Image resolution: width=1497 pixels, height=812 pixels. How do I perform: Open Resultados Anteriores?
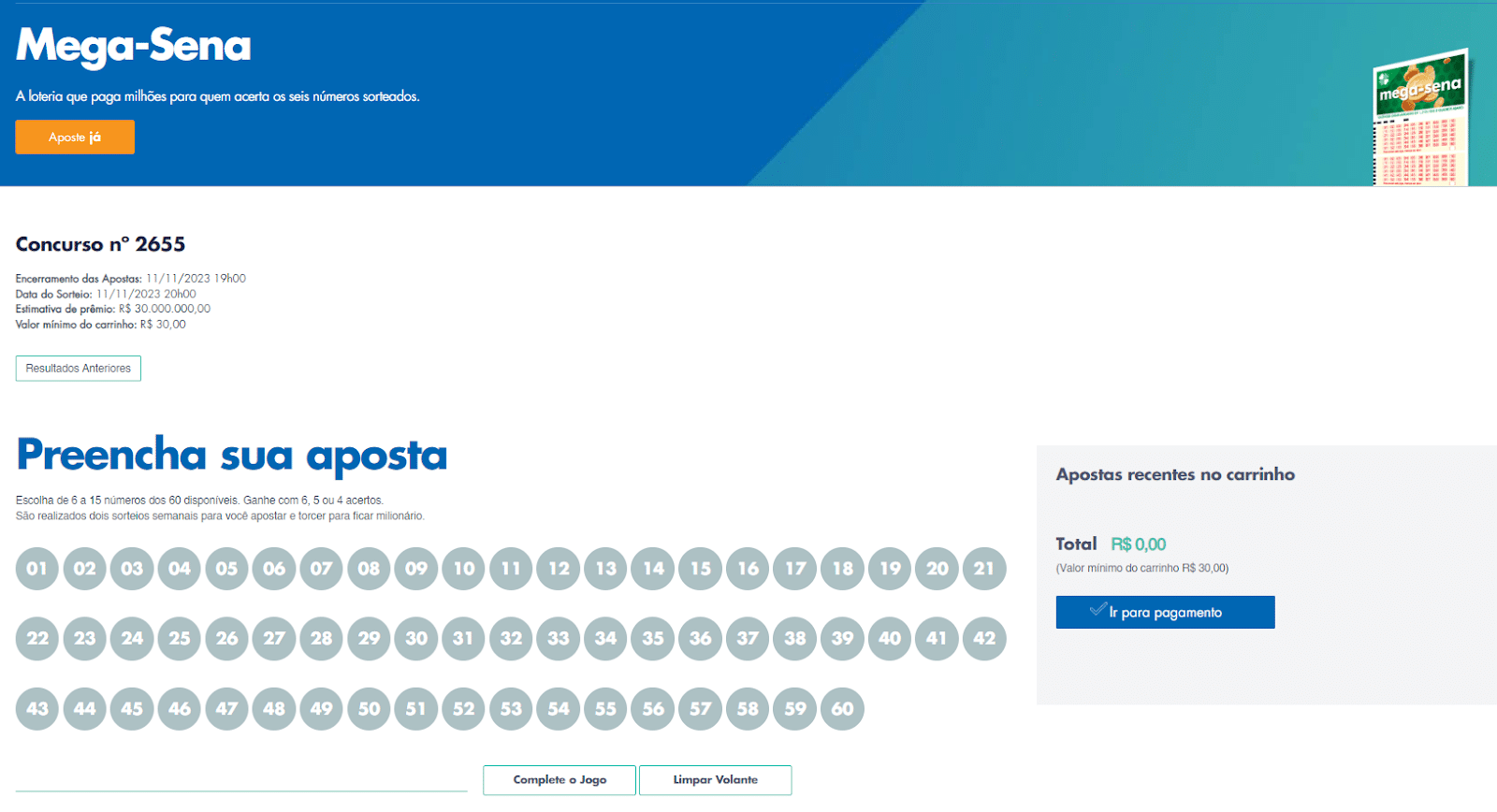(79, 369)
